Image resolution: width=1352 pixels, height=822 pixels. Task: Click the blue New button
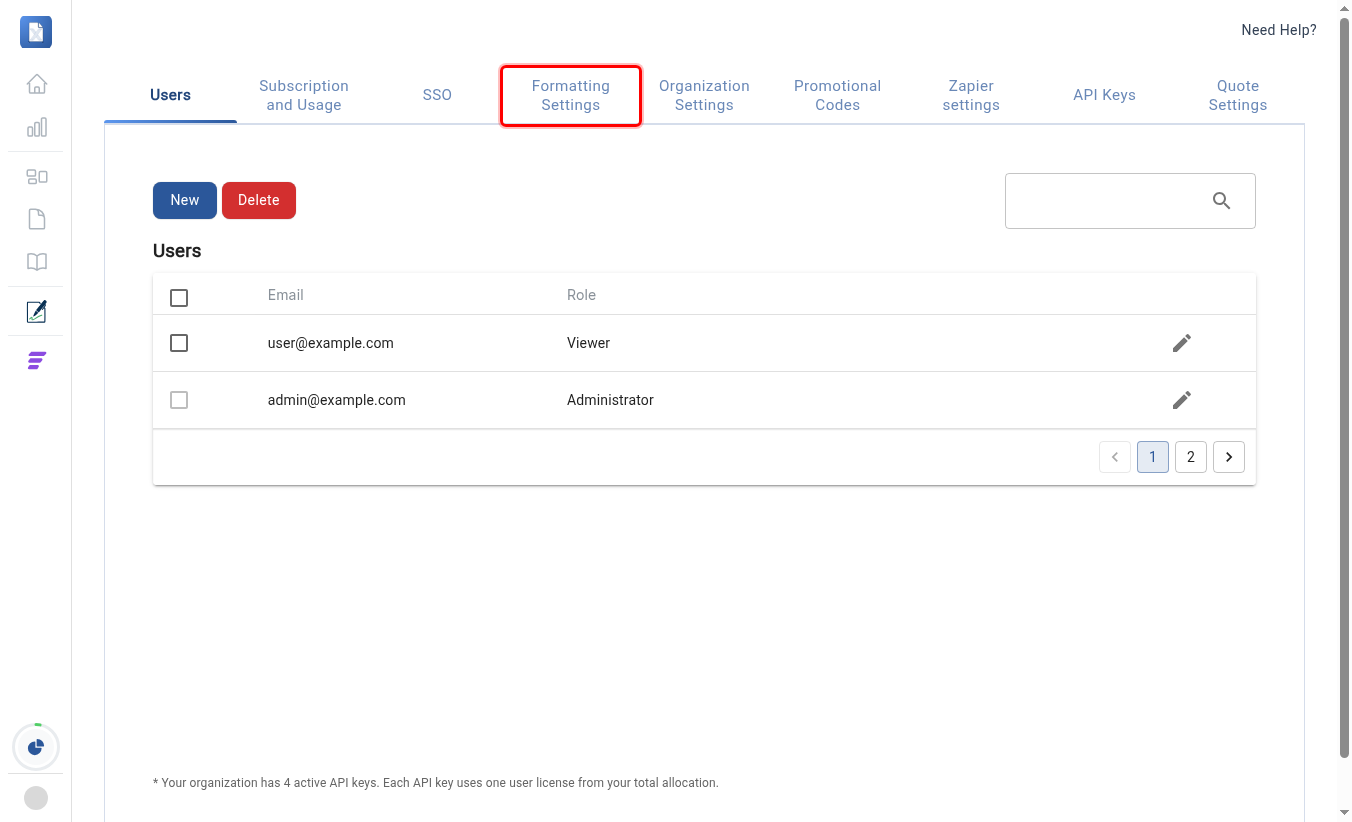[185, 200]
